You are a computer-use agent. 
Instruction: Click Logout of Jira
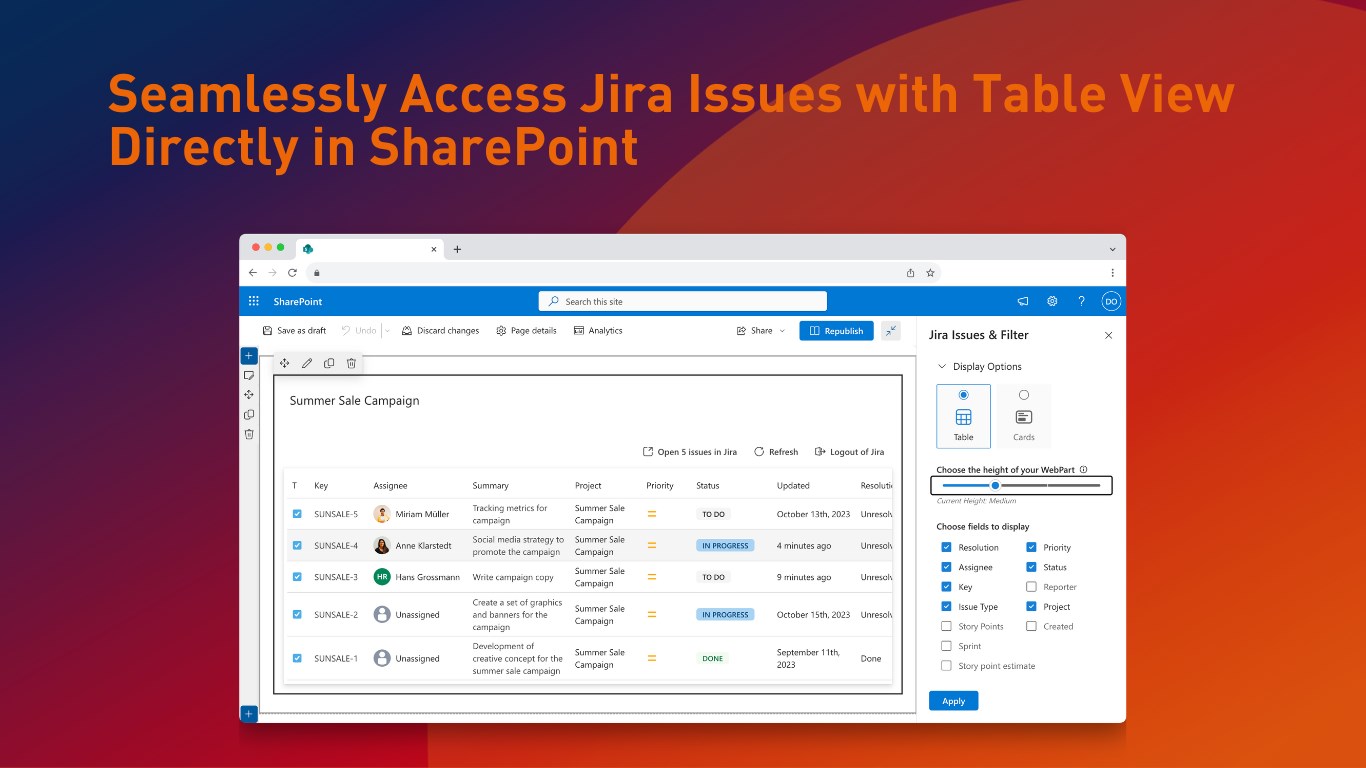point(849,452)
